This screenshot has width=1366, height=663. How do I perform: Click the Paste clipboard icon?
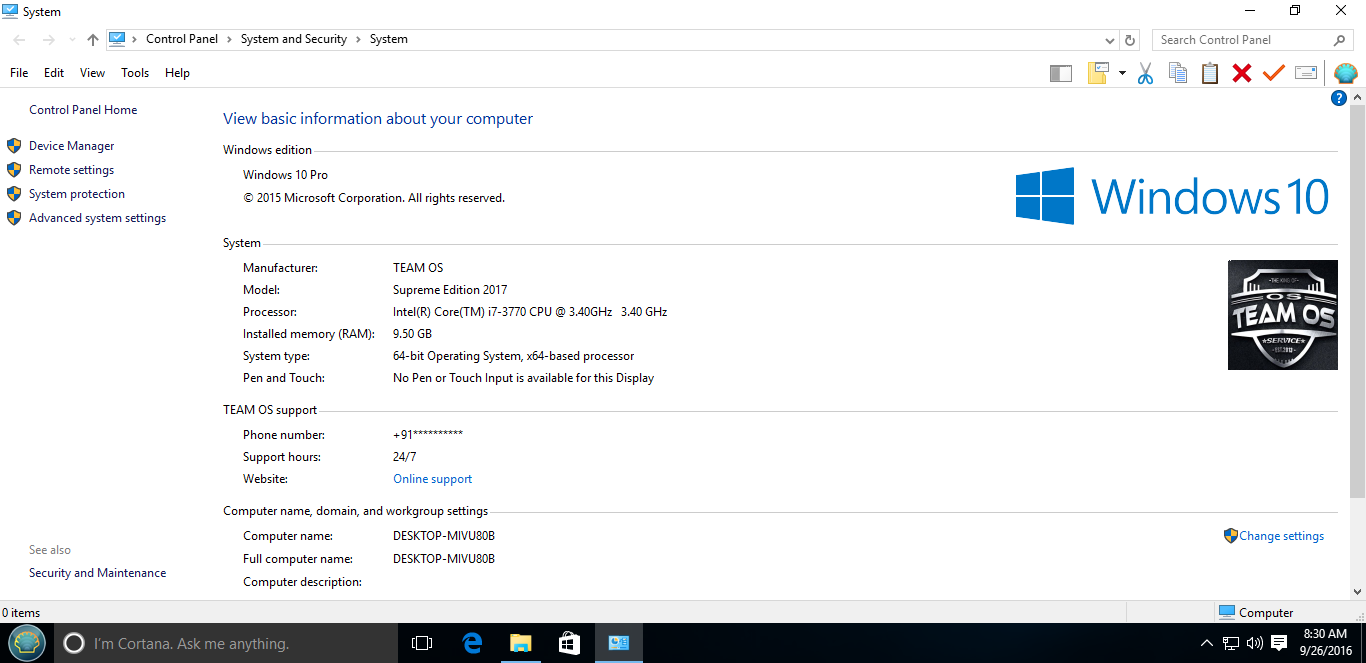point(1210,73)
